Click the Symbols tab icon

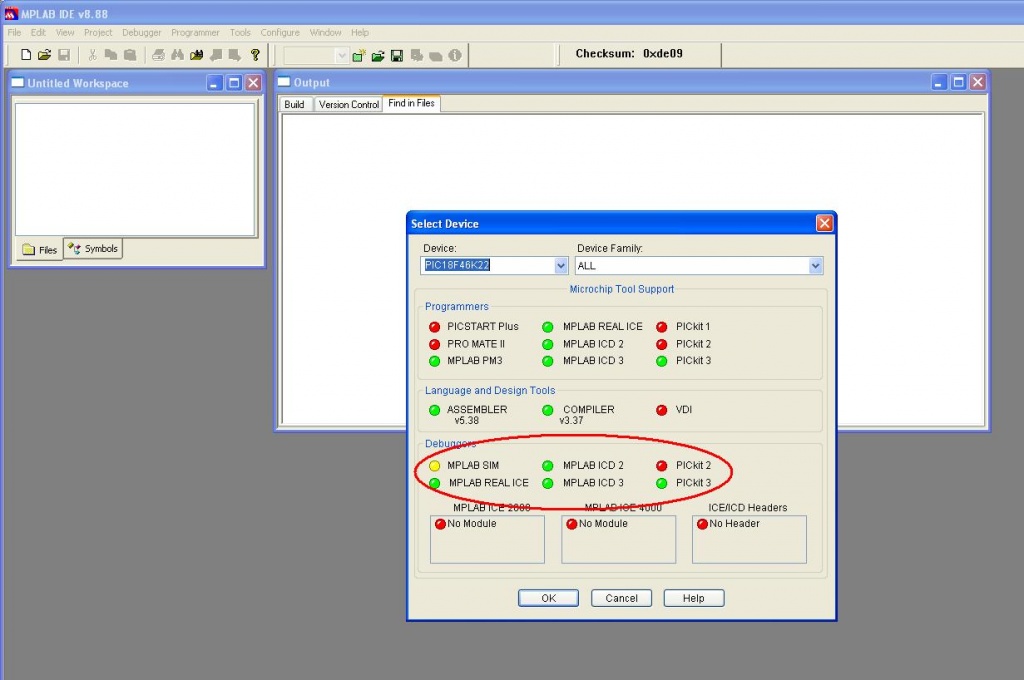[x=74, y=249]
